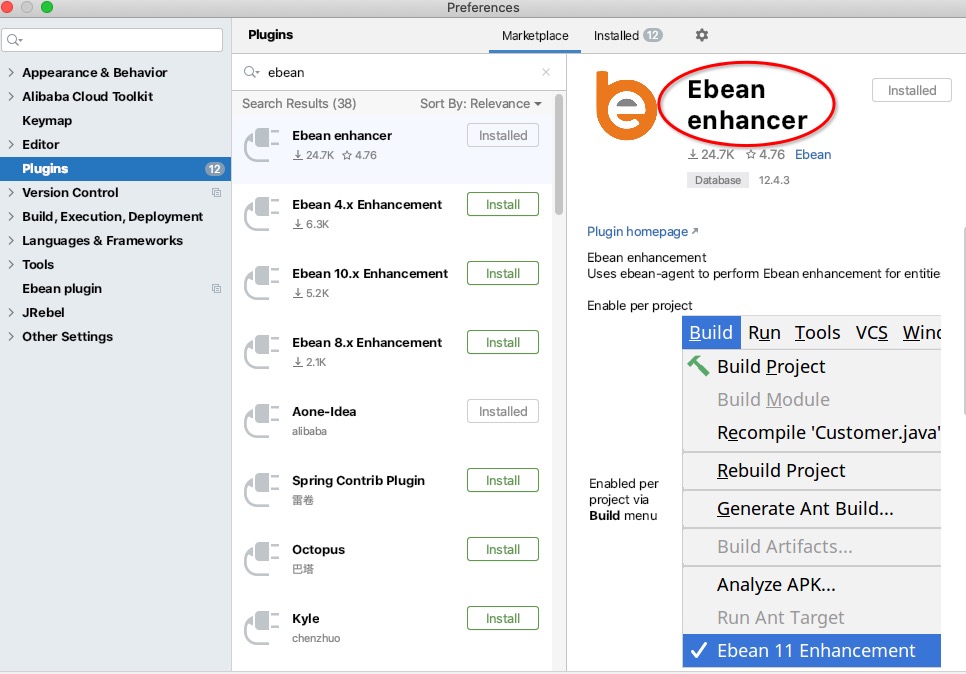
Task: Expand Version Control settings
Action: [x=10, y=192]
